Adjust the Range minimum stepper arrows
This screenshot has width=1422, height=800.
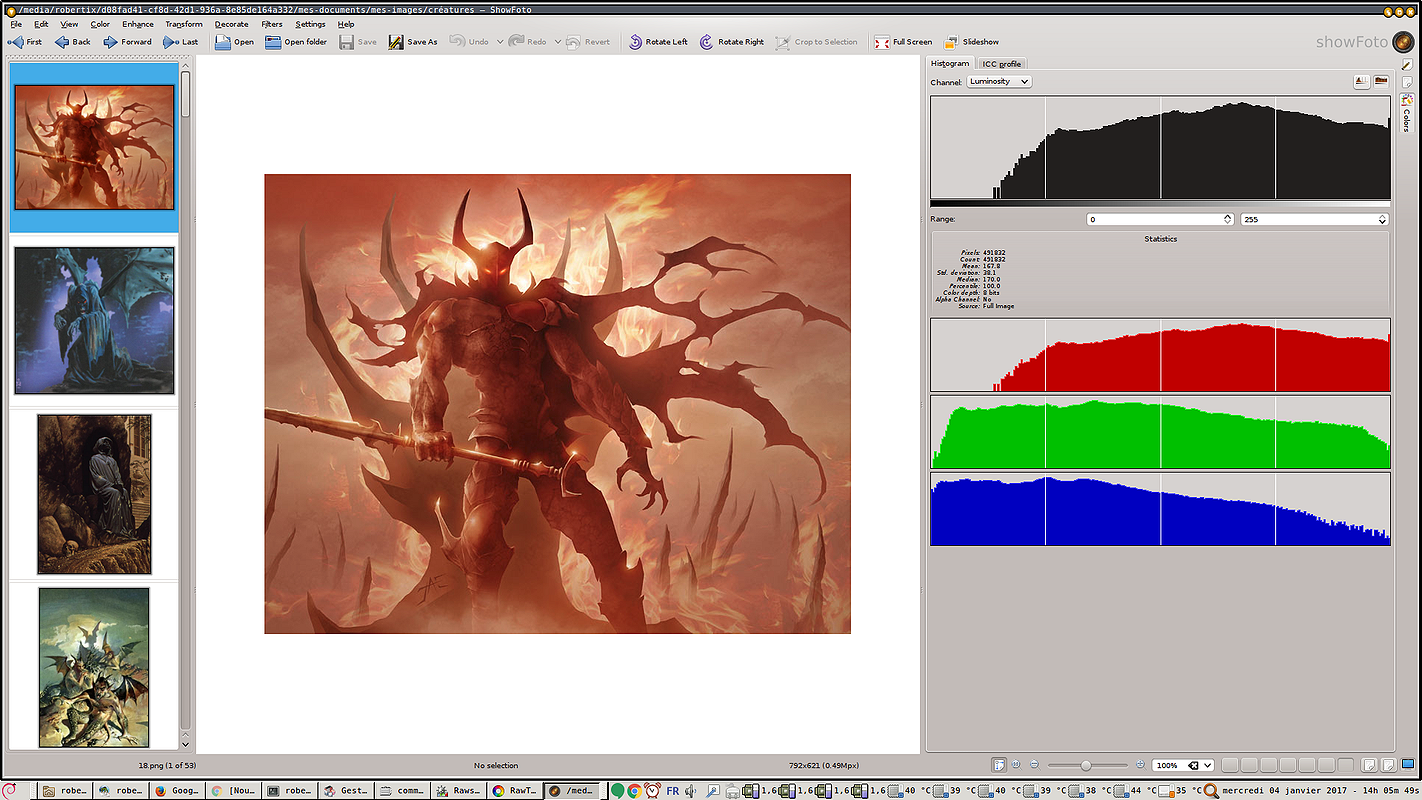pyautogui.click(x=1228, y=219)
